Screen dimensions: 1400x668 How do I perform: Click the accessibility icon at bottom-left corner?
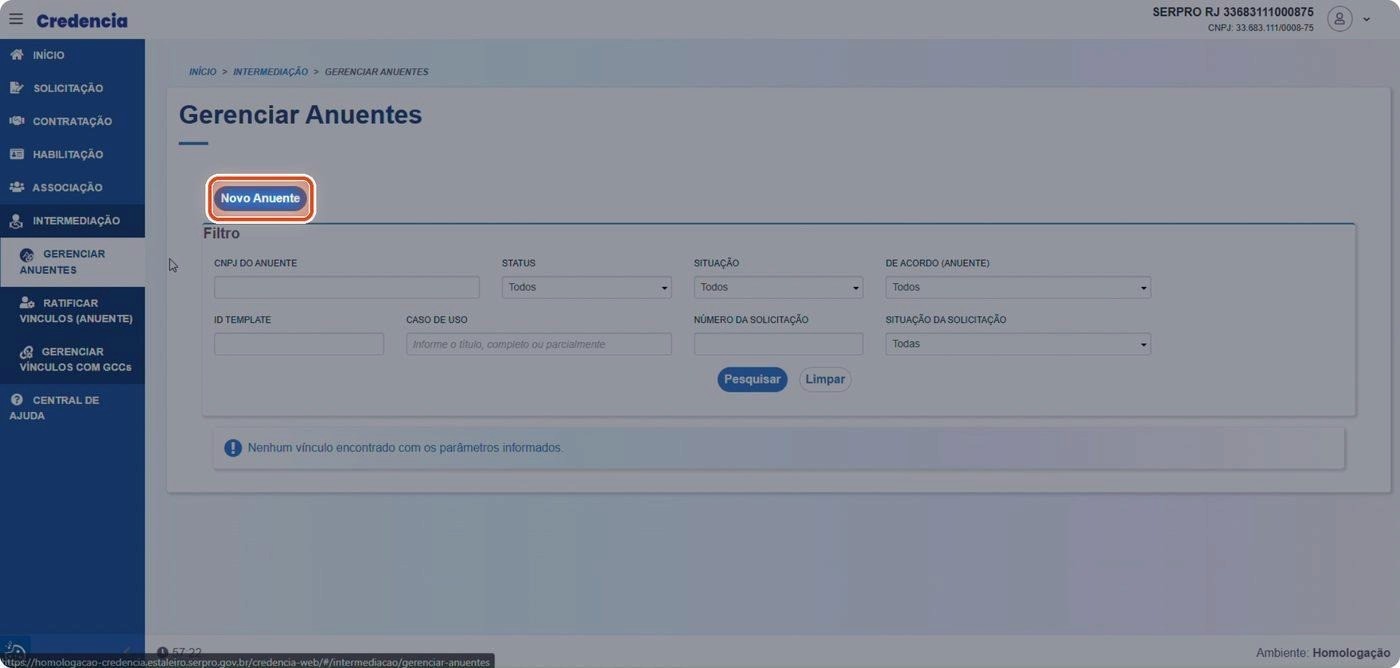[15, 650]
